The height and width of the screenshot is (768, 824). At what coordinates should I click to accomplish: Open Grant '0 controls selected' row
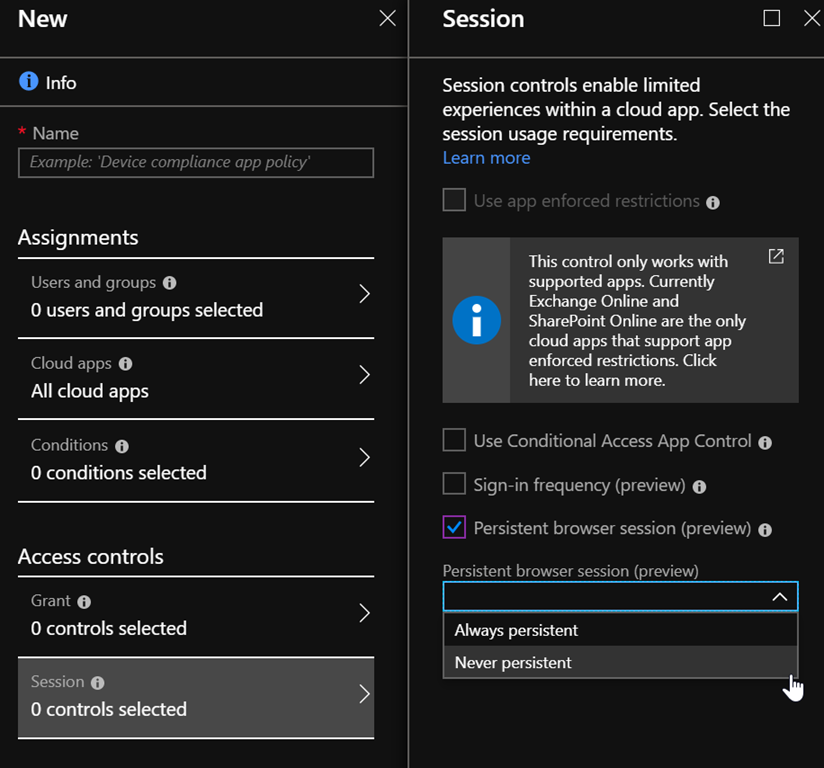196,616
